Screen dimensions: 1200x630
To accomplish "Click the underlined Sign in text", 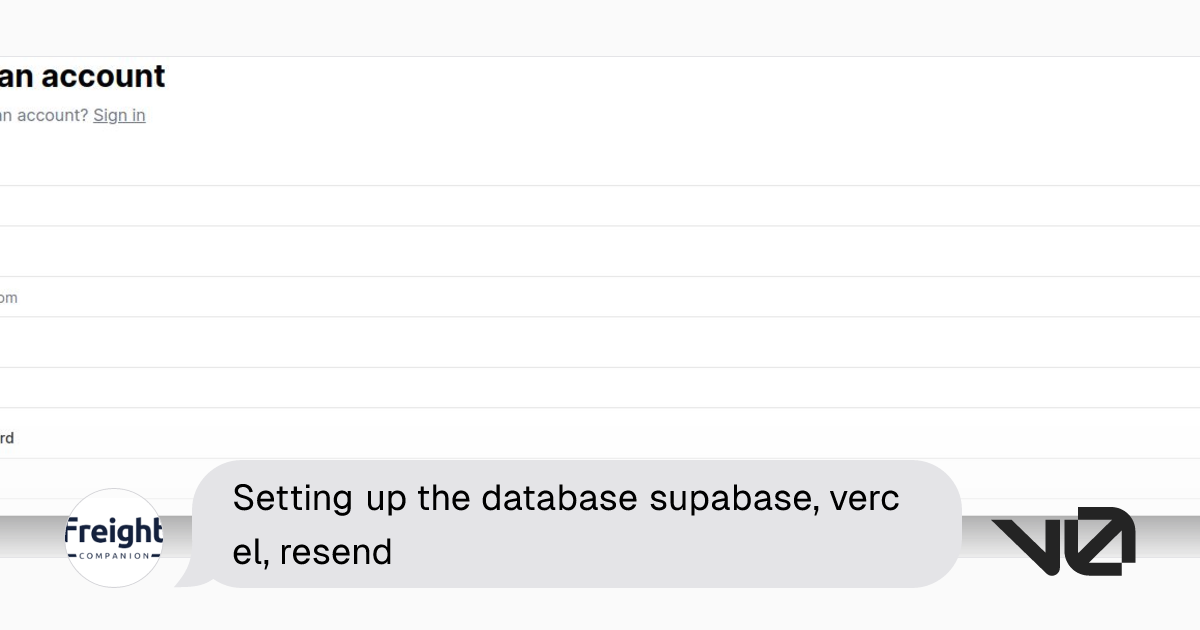I will click(x=119, y=115).
